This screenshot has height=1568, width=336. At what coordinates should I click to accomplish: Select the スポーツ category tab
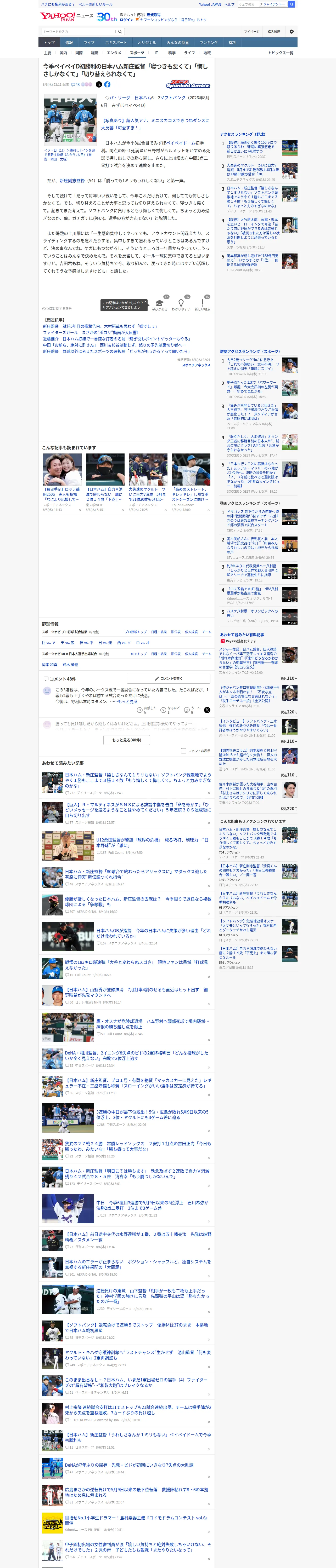tap(137, 53)
